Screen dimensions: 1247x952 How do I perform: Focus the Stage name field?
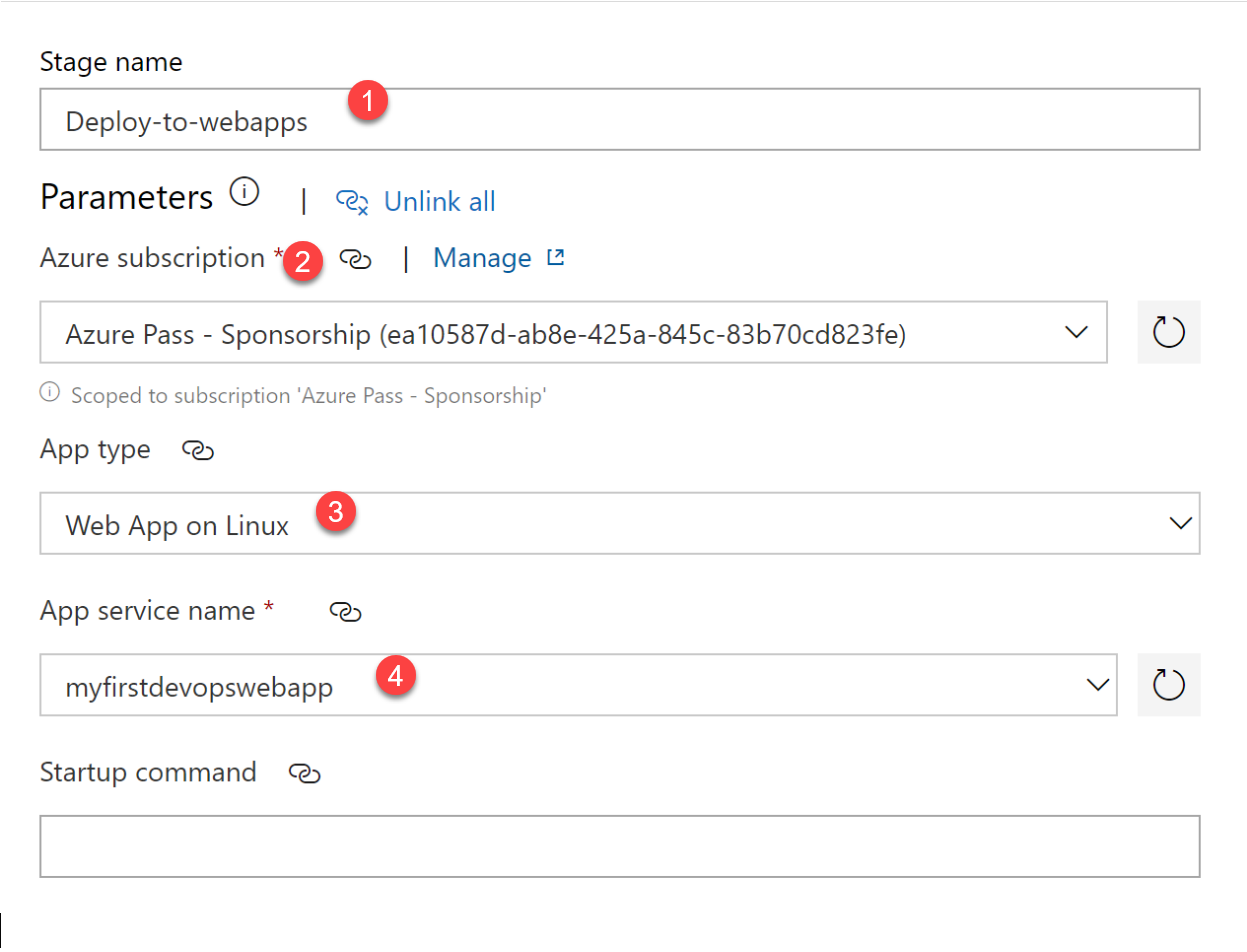(x=619, y=120)
